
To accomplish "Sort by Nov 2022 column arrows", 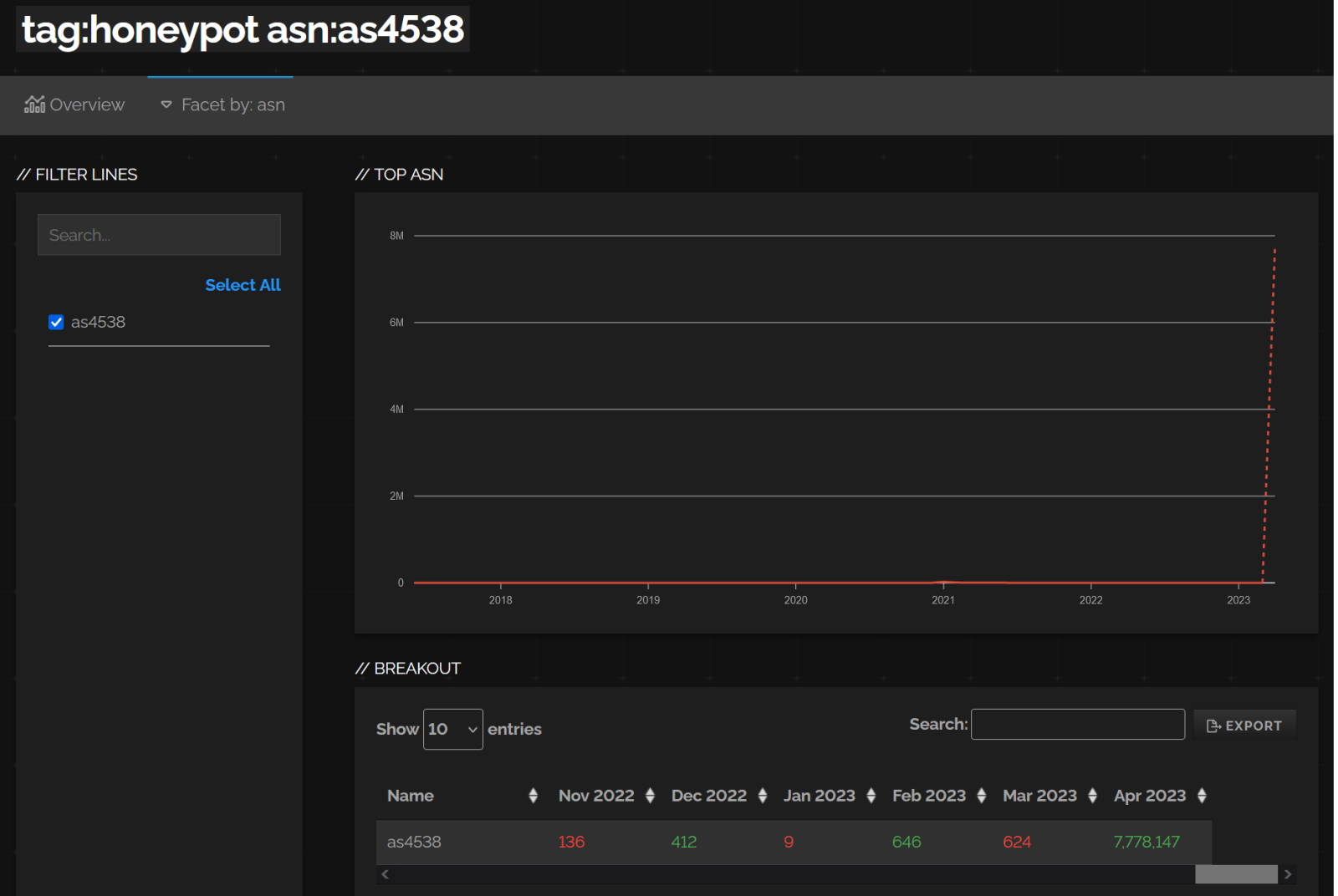I will click(x=650, y=796).
